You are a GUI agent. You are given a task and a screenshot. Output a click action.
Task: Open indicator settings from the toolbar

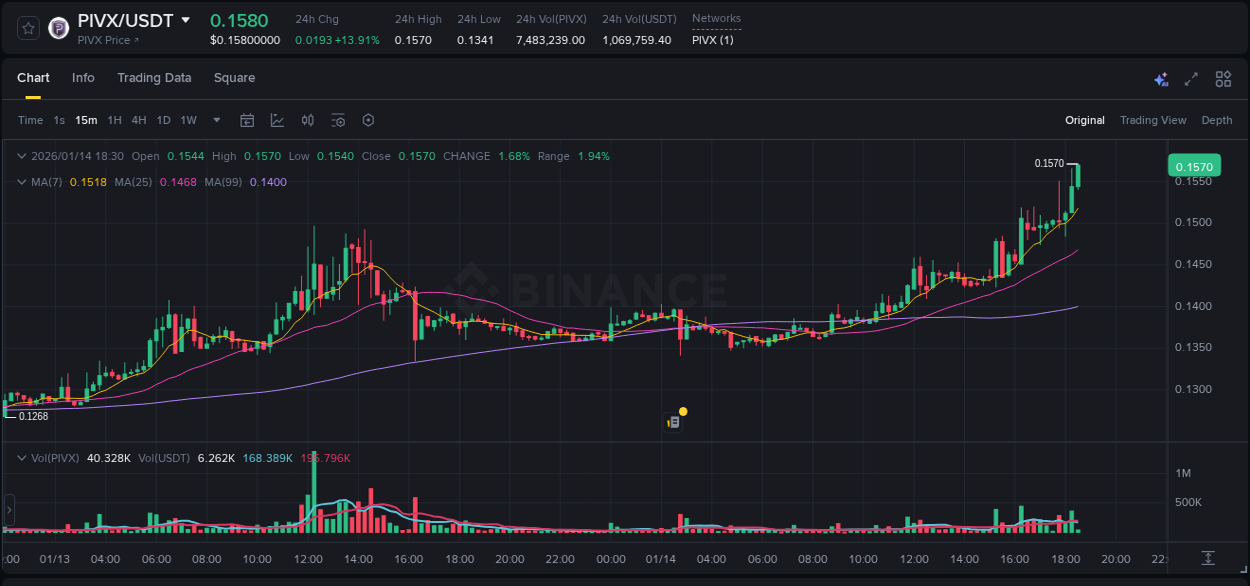pos(338,120)
